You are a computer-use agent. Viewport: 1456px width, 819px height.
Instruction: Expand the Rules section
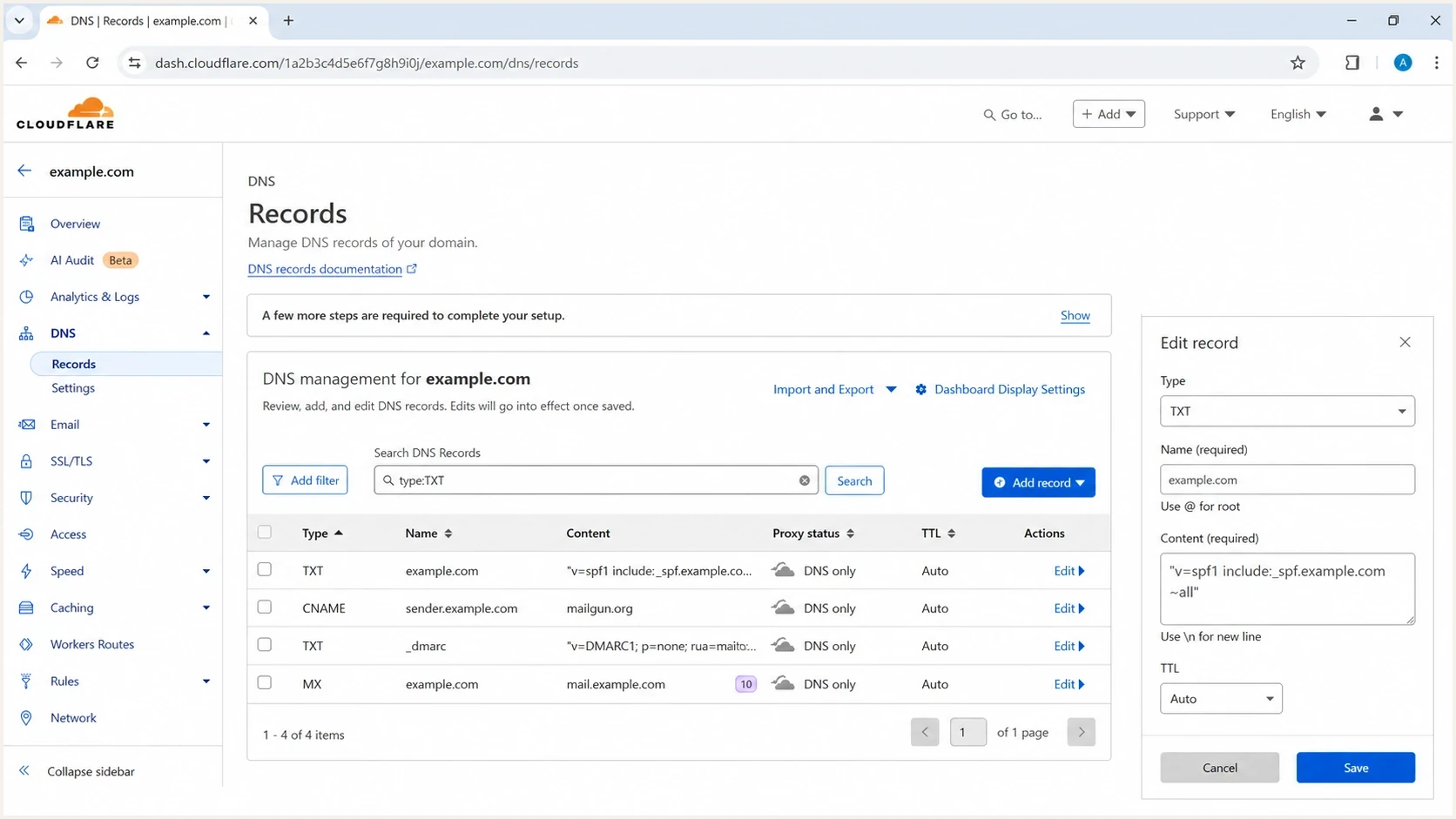point(206,681)
